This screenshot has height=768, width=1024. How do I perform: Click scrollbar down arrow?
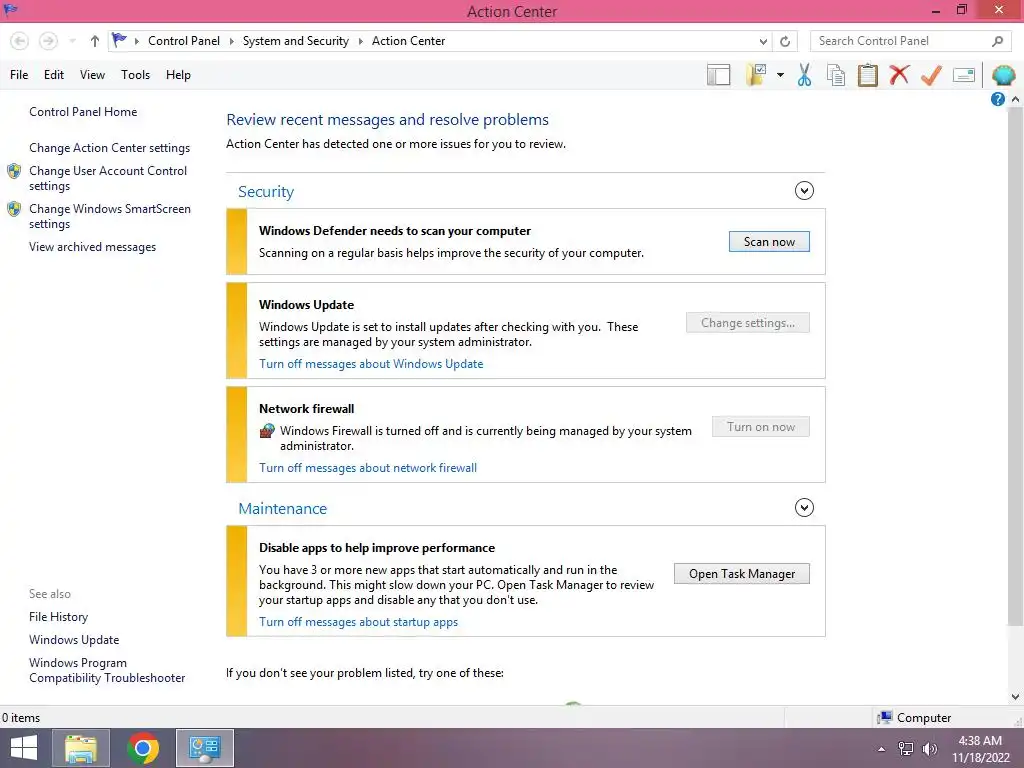coord(1016,697)
